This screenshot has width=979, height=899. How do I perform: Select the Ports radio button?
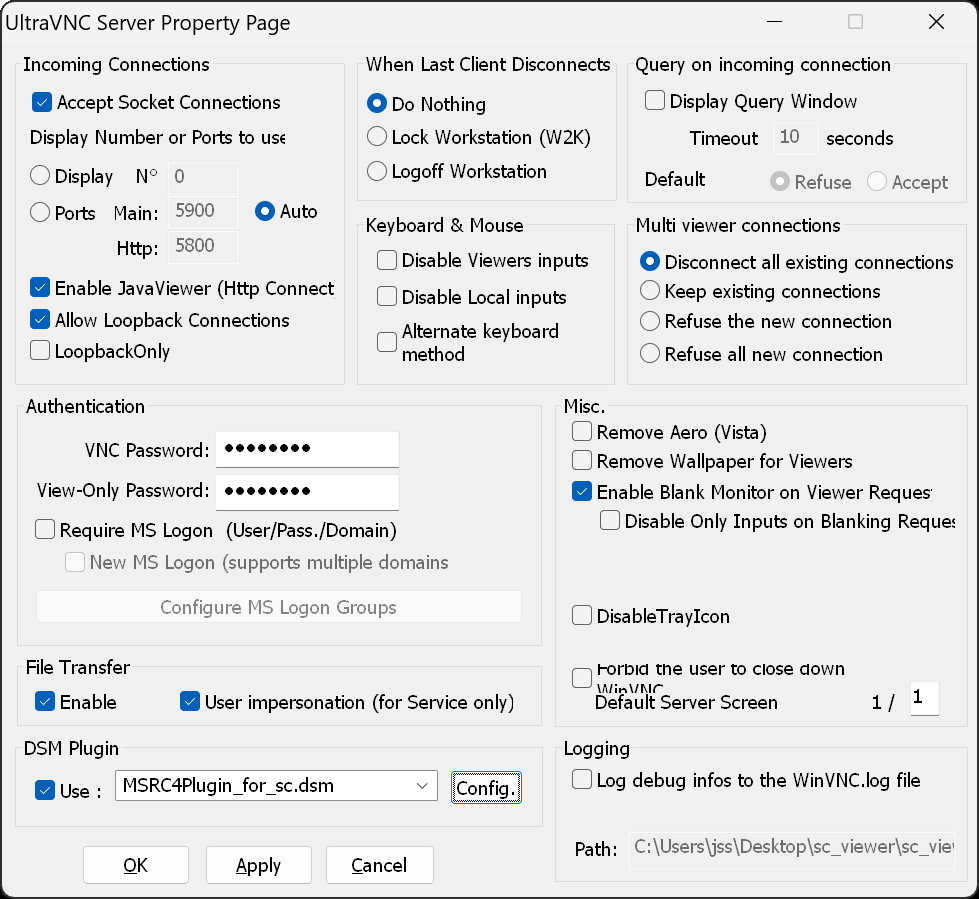[x=40, y=212]
